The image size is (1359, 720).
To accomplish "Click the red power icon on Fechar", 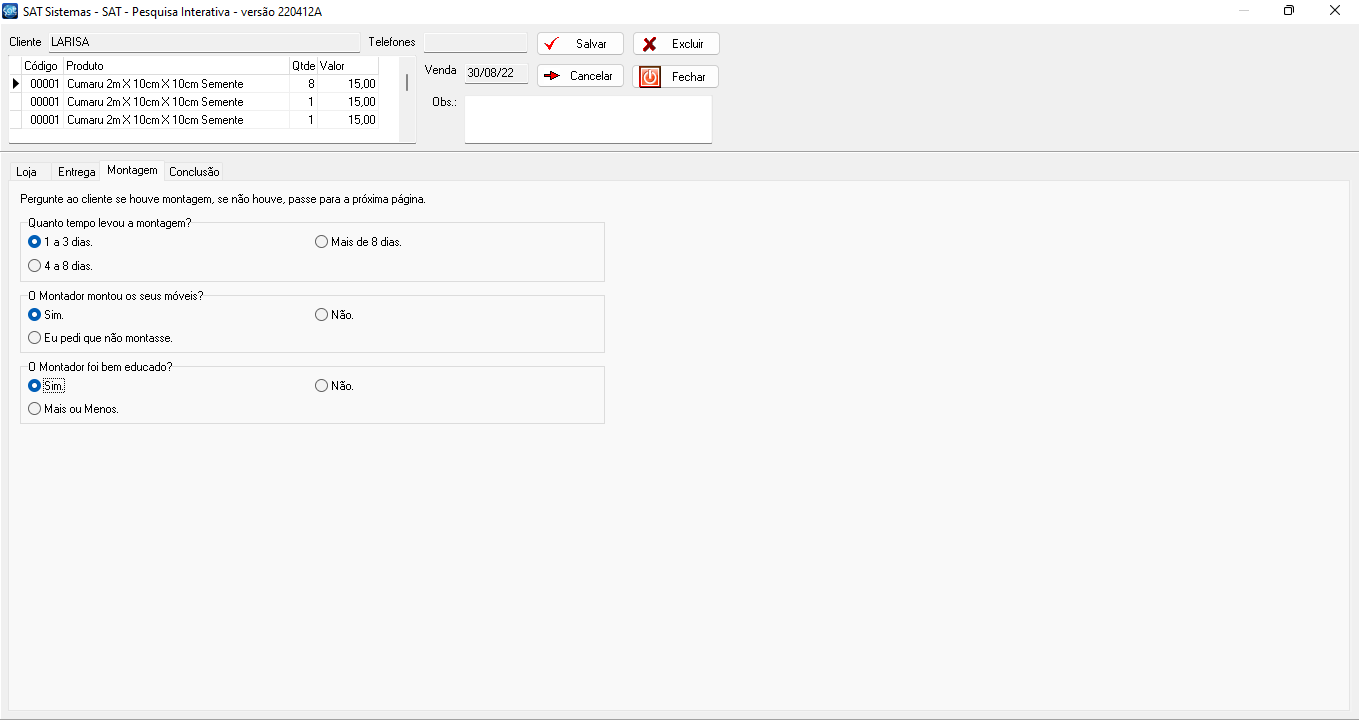I will tap(650, 77).
